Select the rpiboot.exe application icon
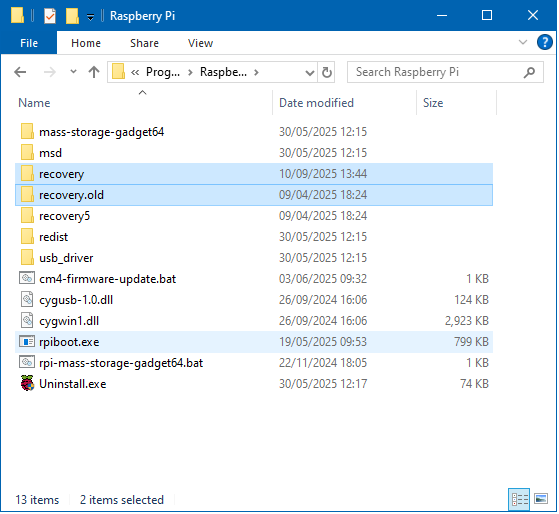The height and width of the screenshot is (514, 559). [27, 342]
